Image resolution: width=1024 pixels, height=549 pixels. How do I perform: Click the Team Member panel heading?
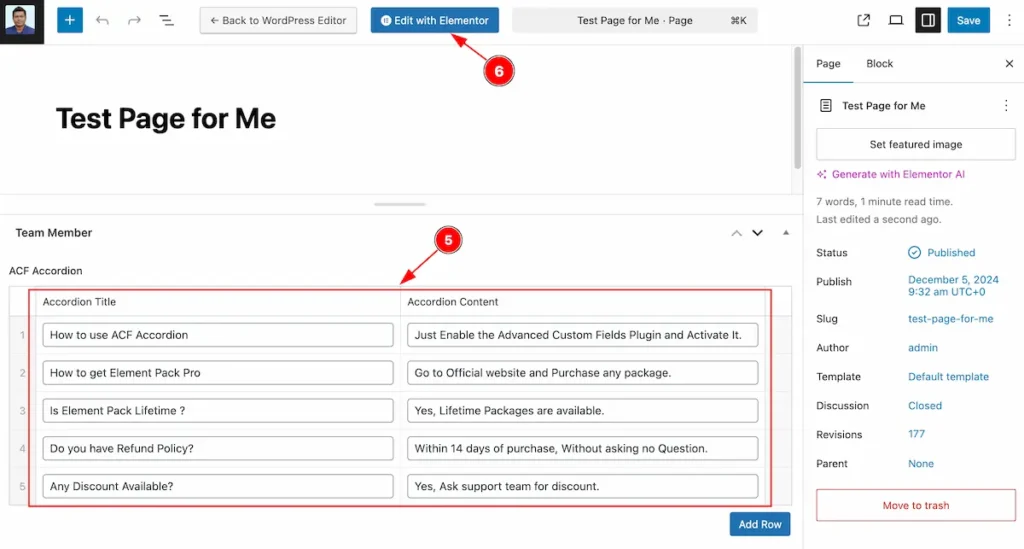(54, 233)
